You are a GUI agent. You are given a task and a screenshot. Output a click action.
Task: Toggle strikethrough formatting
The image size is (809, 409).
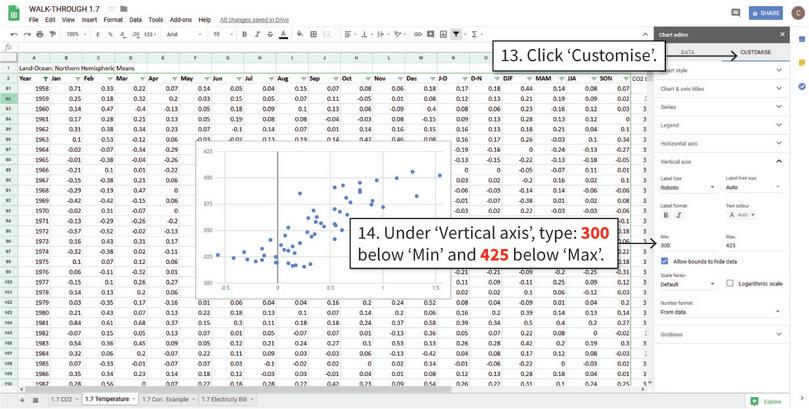pyautogui.click(x=270, y=35)
